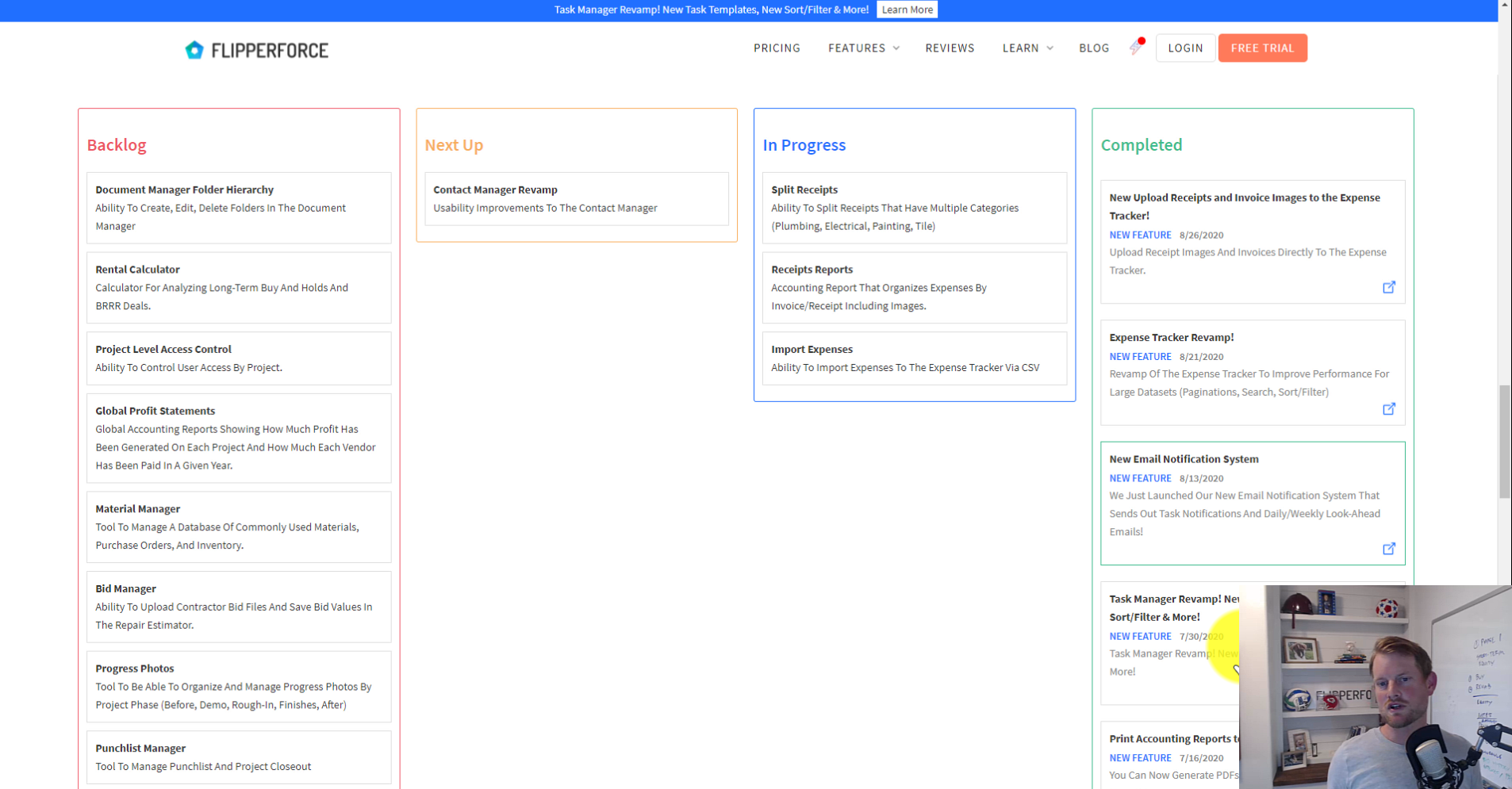
Task: Visit the Blog page
Action: tap(1094, 48)
